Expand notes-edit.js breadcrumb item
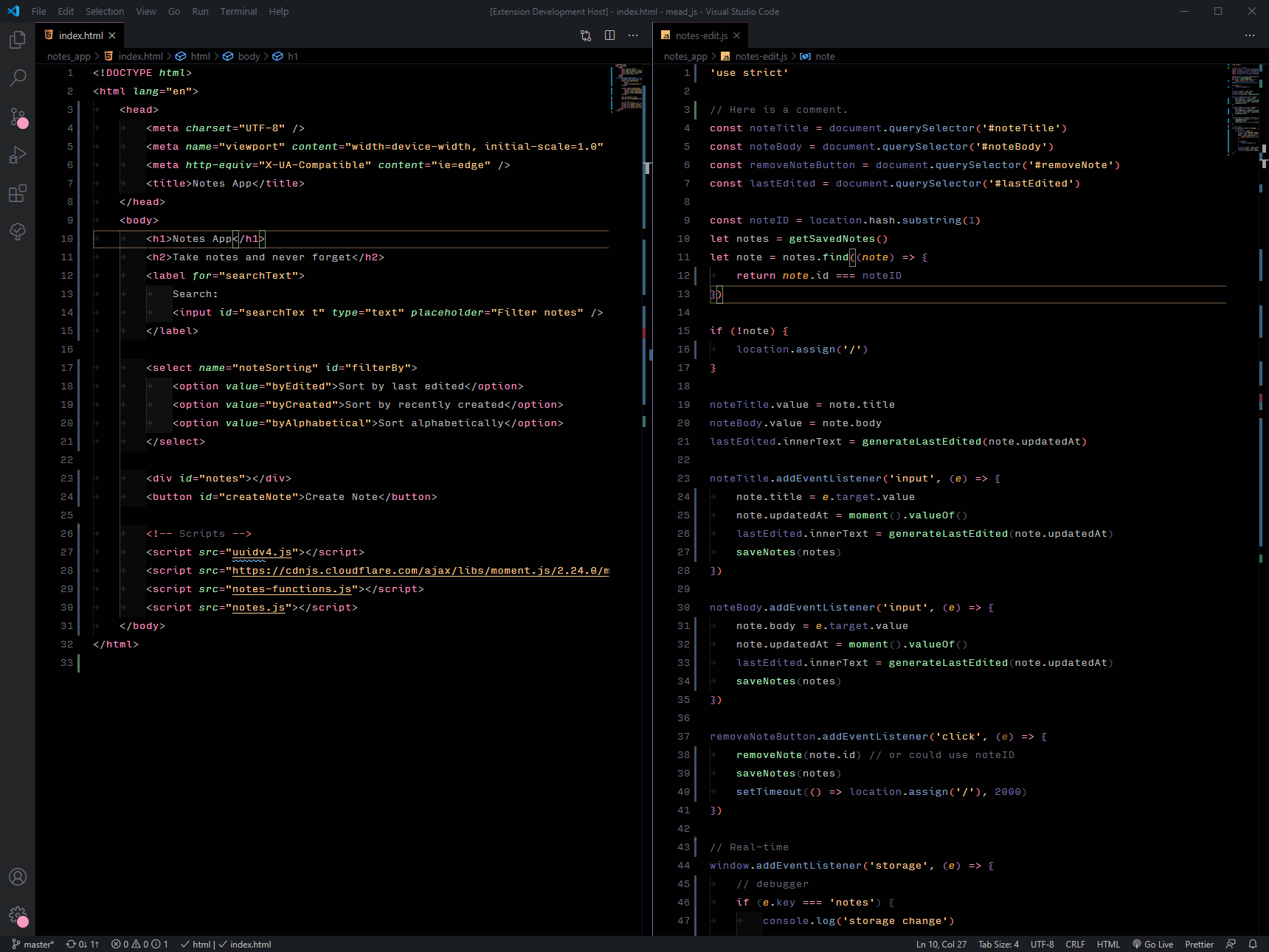 pos(754,56)
